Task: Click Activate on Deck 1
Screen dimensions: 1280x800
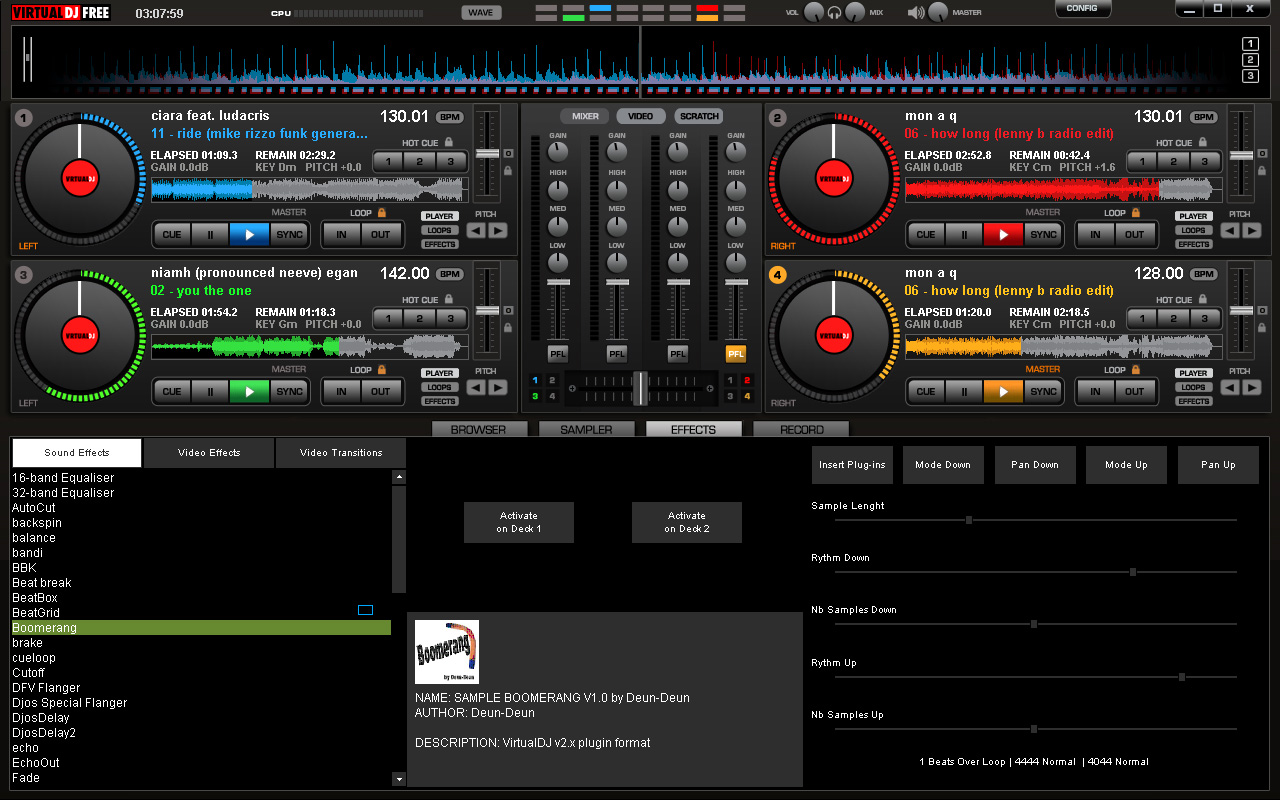Action: [x=519, y=522]
